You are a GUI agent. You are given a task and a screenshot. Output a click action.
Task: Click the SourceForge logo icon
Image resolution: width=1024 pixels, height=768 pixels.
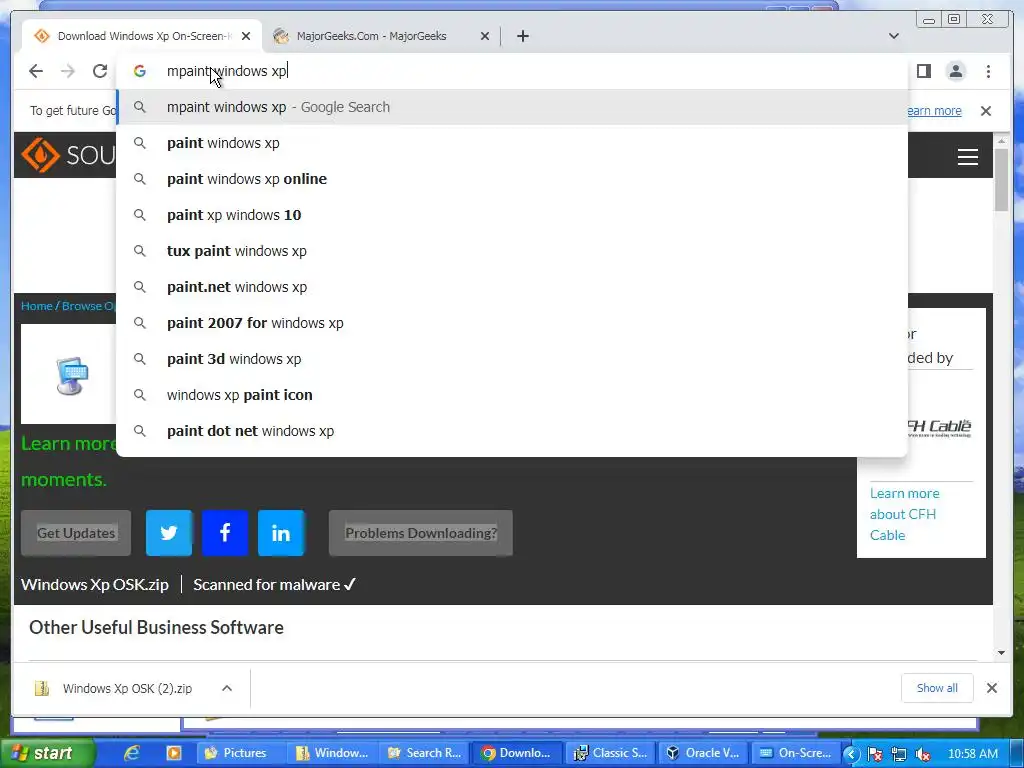[x=40, y=155]
